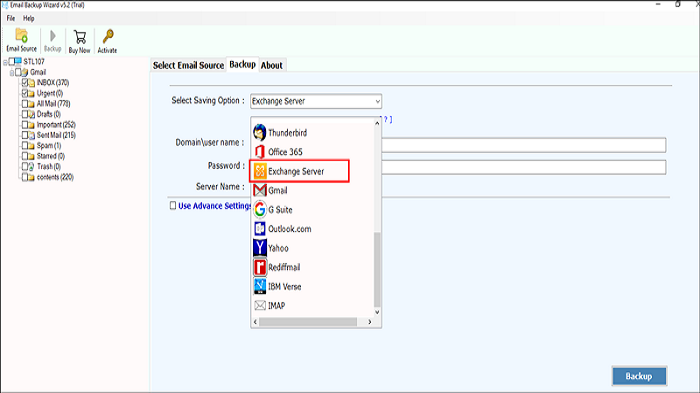Open the File menu

click(x=11, y=18)
